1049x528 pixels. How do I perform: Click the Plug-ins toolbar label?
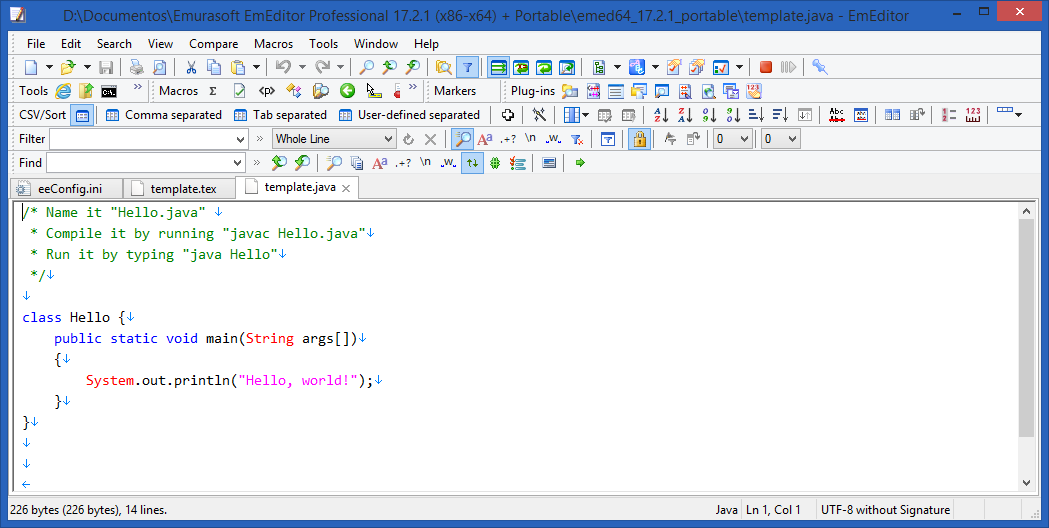(x=533, y=91)
